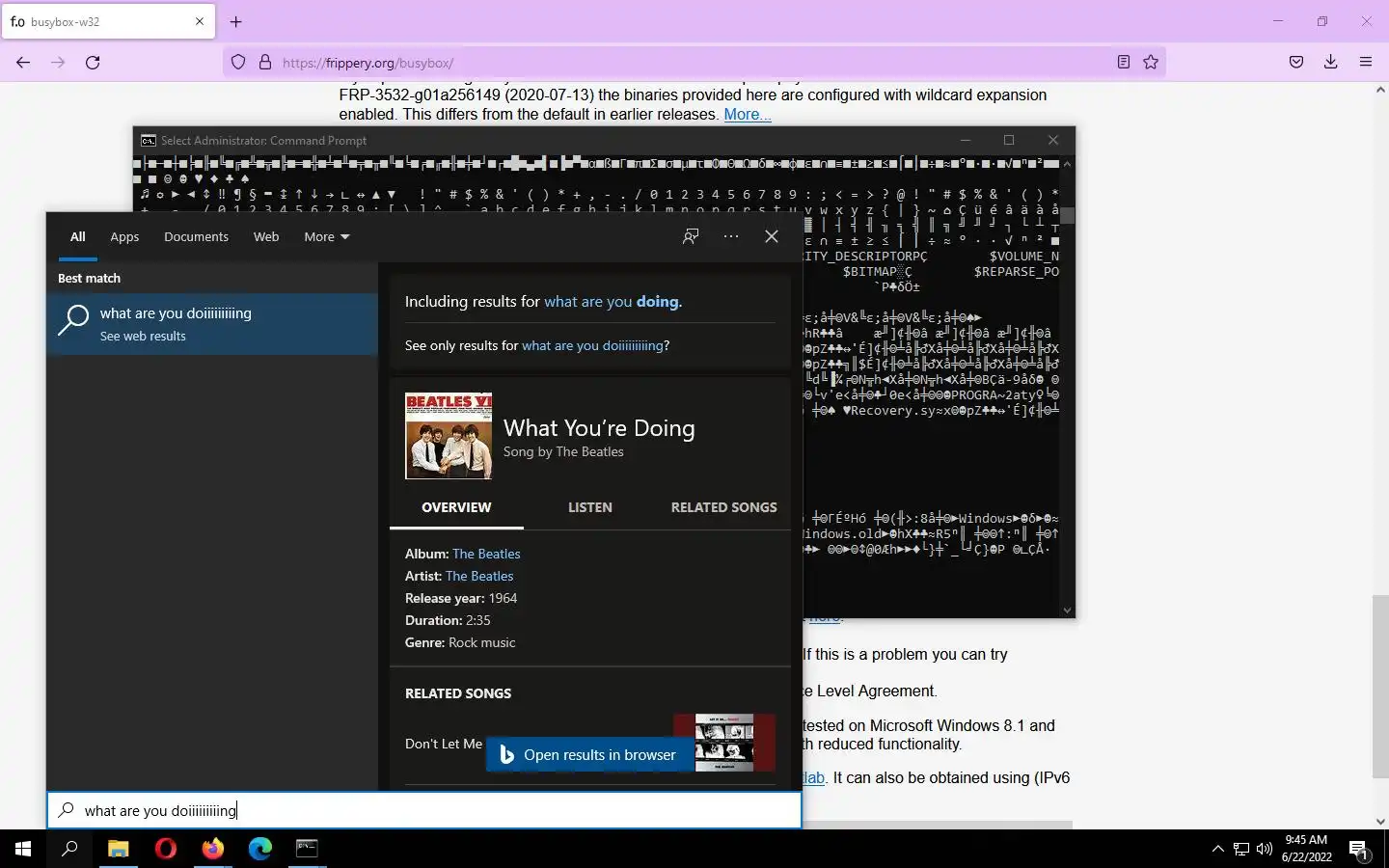Screen dimensions: 1389x868
Task: Click Command Prompt scrollbar down arrow
Action: (1067, 610)
